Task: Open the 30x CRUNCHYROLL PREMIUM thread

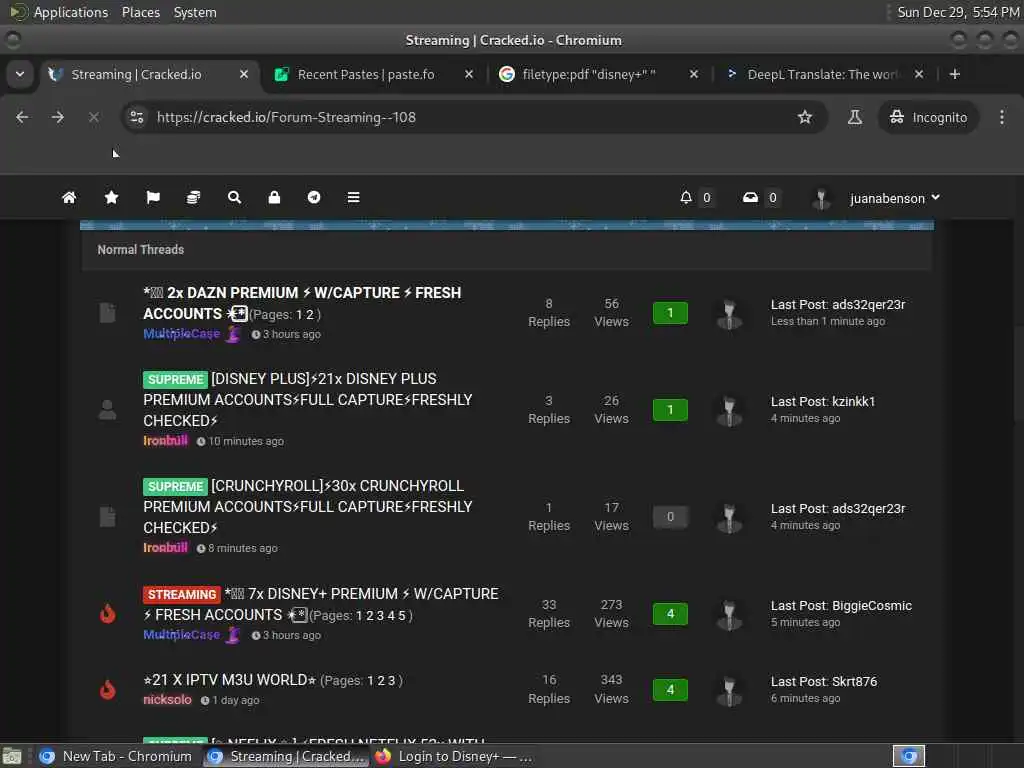Action: pos(308,507)
